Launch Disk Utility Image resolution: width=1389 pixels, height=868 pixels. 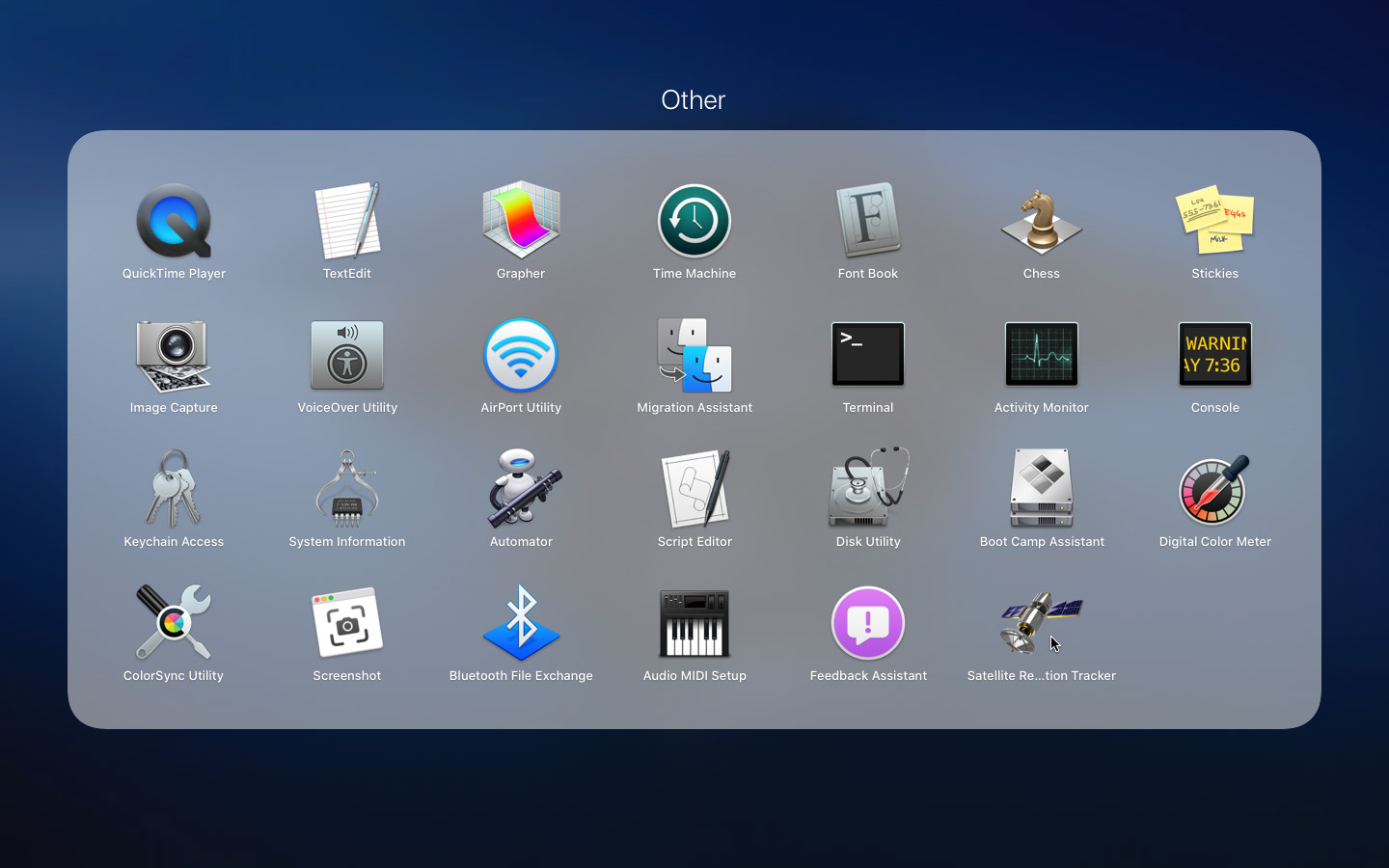coord(868,490)
